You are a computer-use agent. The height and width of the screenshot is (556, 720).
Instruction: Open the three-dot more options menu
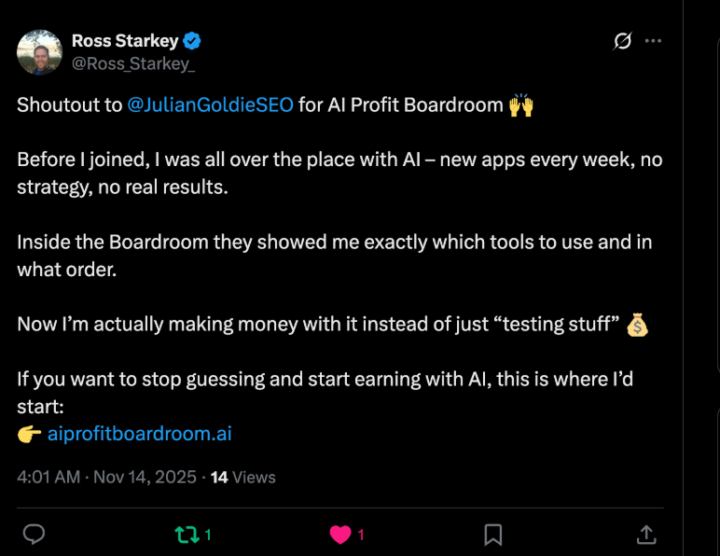point(654,41)
